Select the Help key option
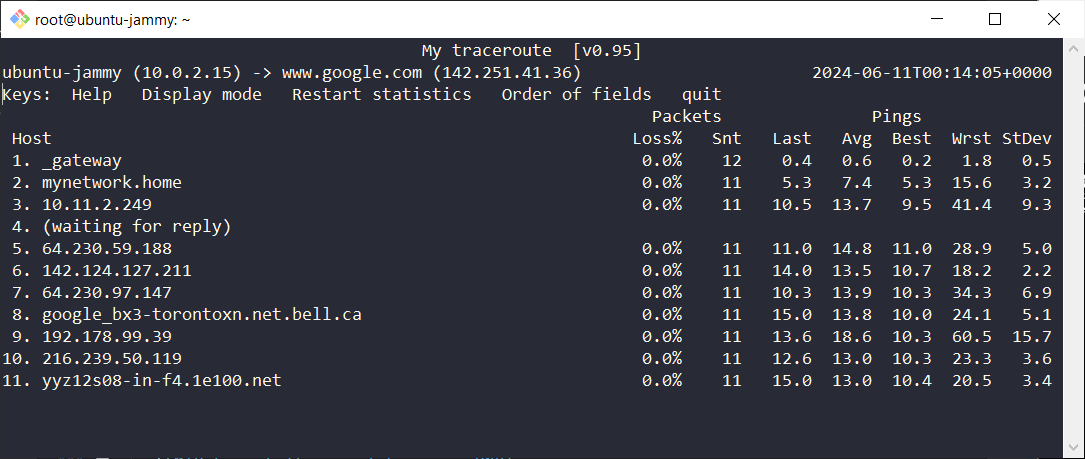The width and height of the screenshot is (1085, 459). click(x=91, y=94)
